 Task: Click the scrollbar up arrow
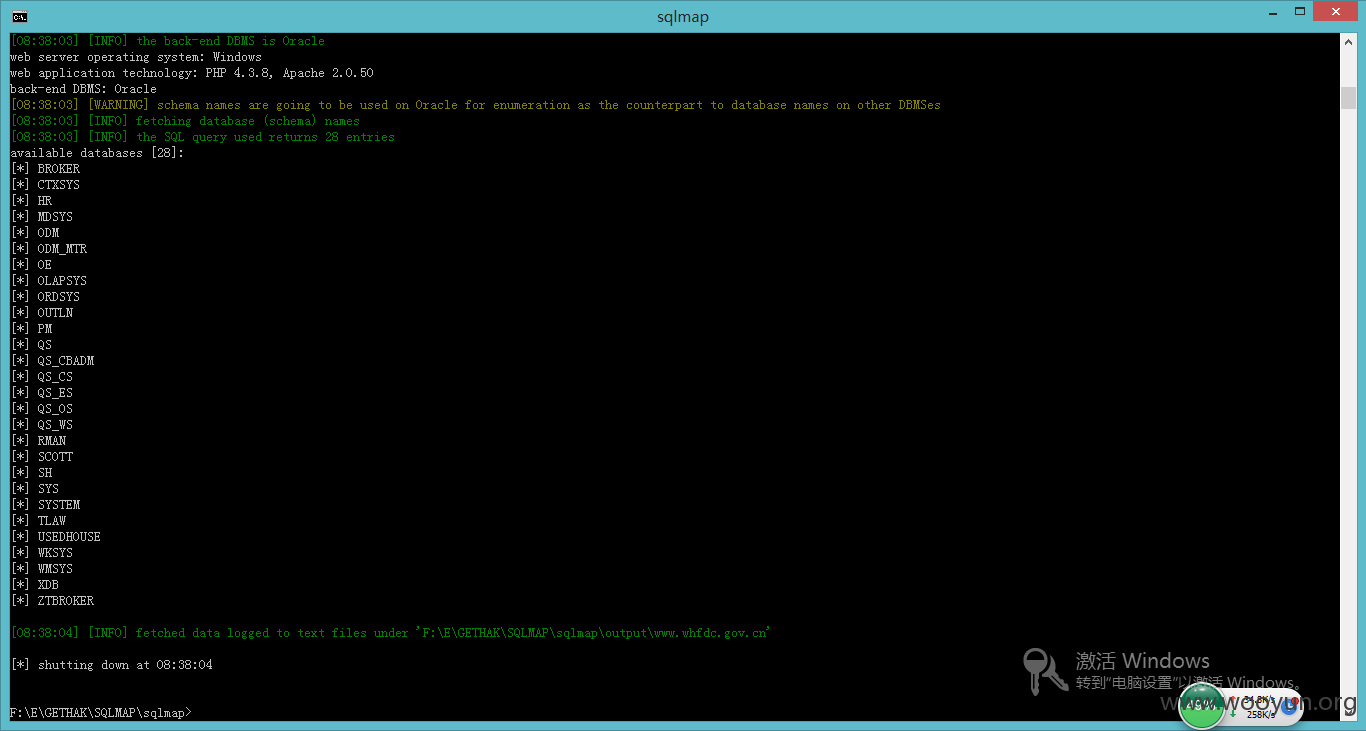tap(1348, 42)
